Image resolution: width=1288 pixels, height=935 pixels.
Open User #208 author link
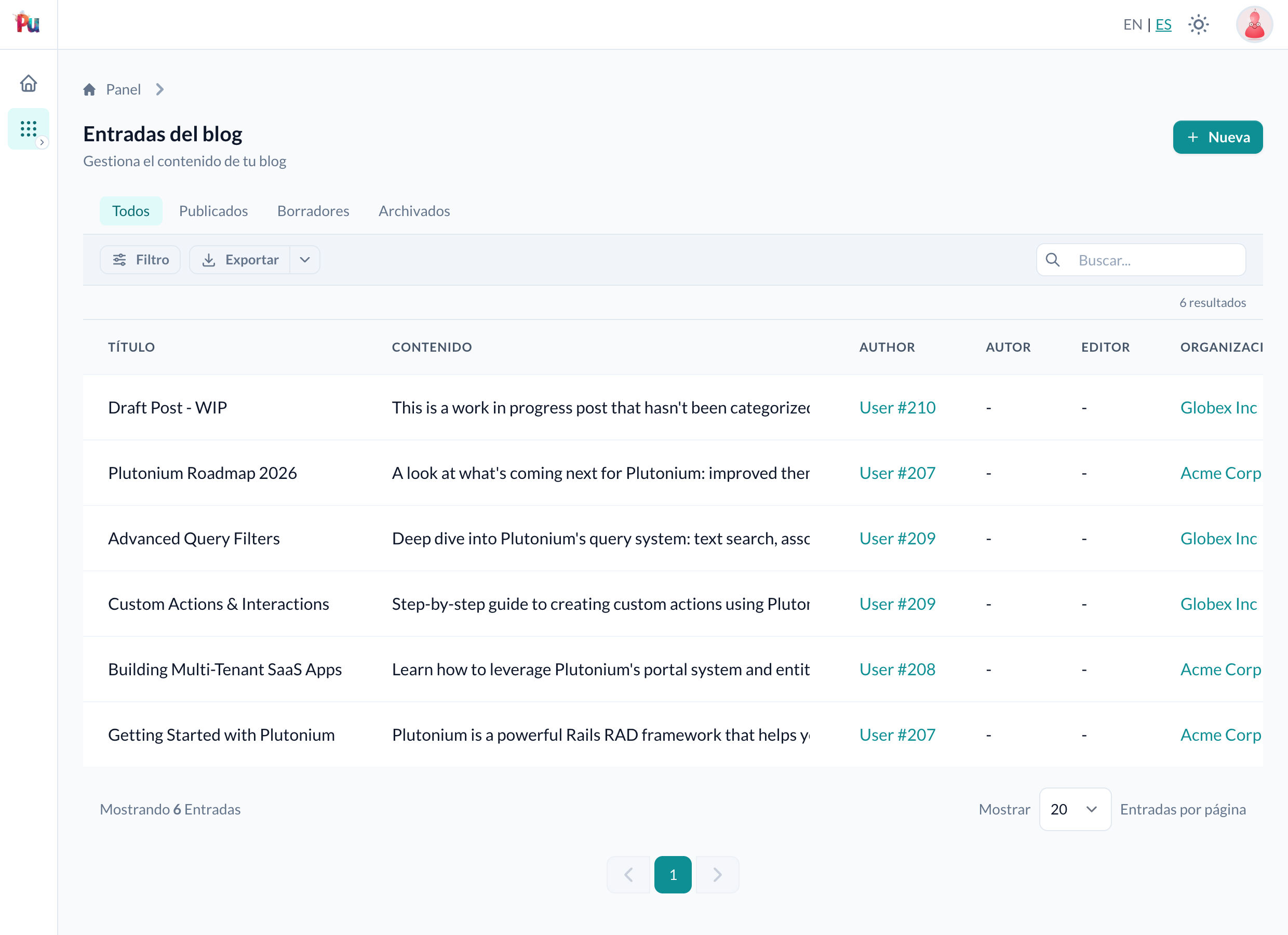(x=897, y=669)
